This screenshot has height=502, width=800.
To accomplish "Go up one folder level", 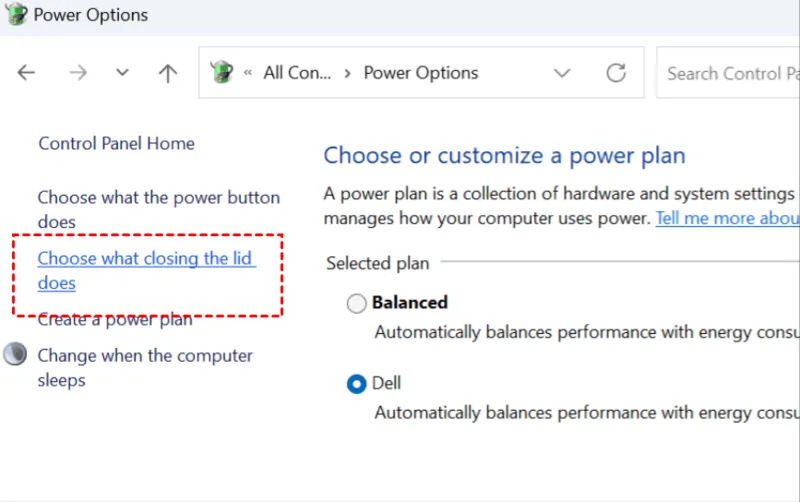I will click(168, 73).
